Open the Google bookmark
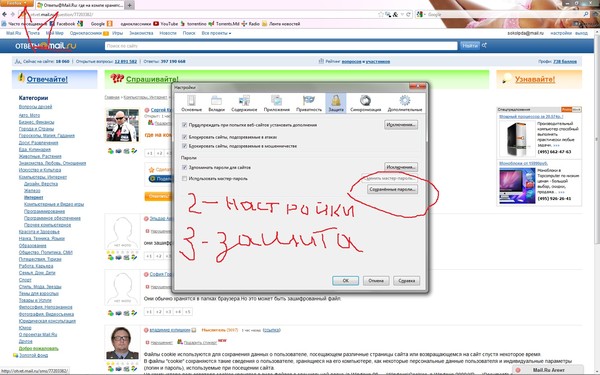 (x=98, y=24)
